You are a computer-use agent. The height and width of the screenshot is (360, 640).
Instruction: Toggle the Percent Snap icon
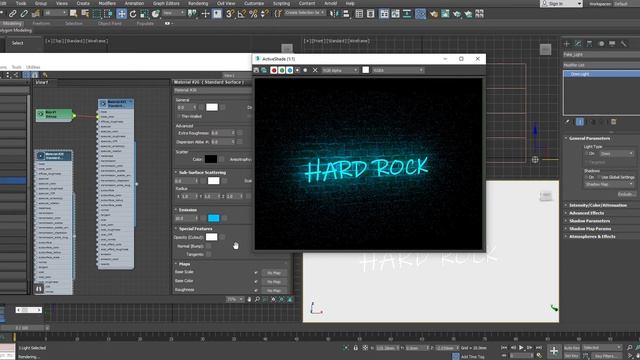pos(253,14)
